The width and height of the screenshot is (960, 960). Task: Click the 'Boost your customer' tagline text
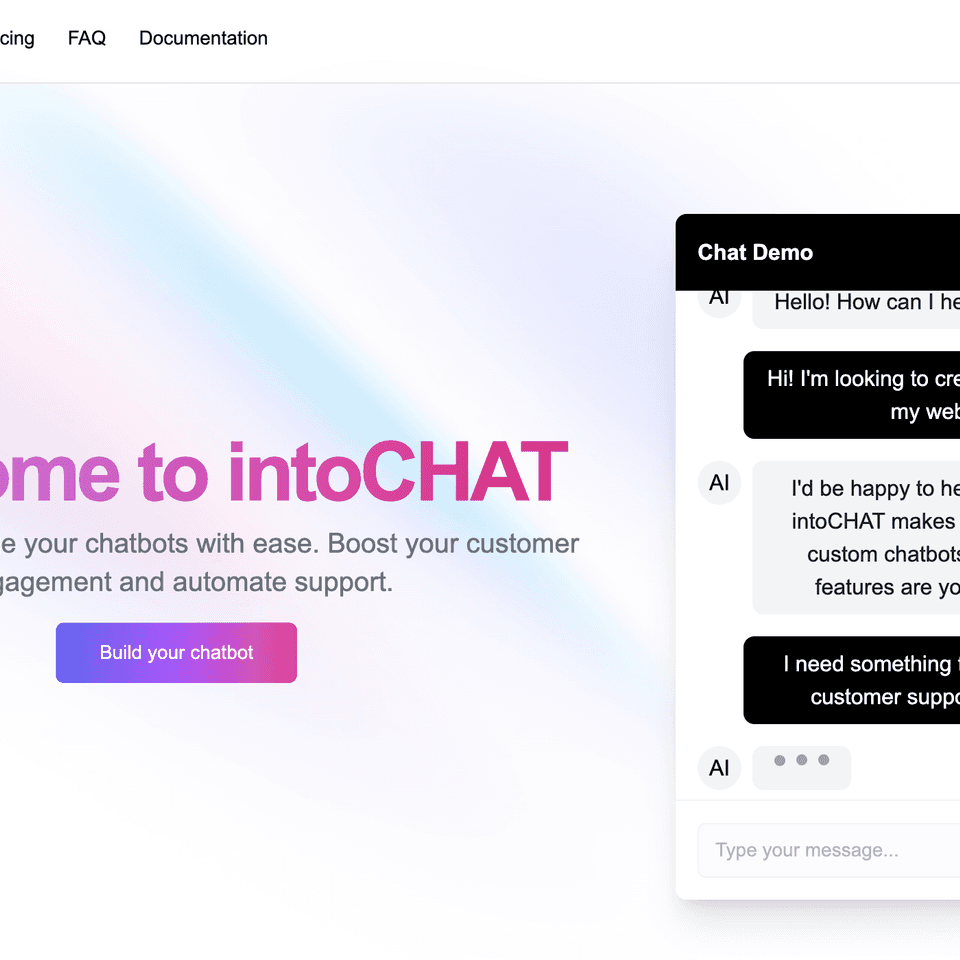click(x=453, y=544)
